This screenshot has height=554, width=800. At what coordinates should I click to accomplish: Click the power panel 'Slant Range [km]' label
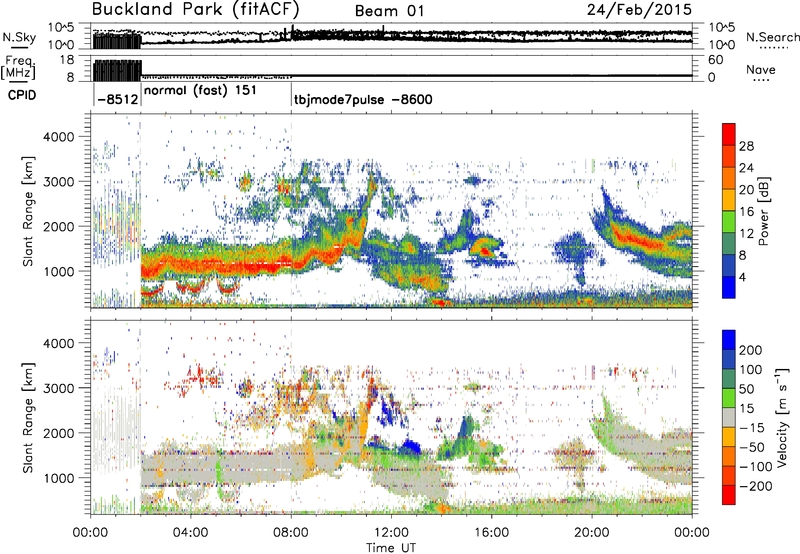(x=28, y=211)
